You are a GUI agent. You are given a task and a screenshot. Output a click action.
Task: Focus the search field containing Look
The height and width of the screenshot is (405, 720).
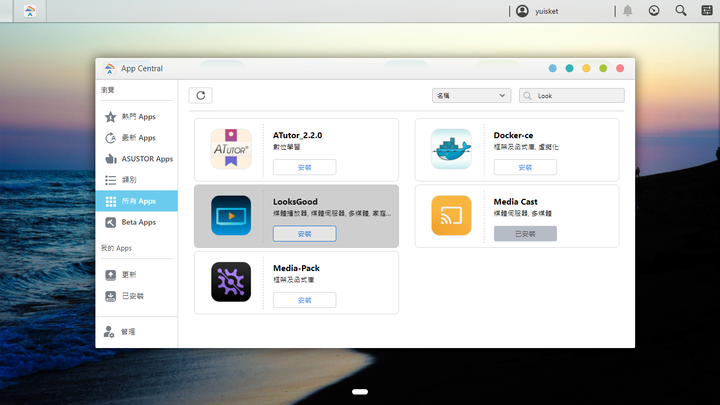click(x=572, y=96)
